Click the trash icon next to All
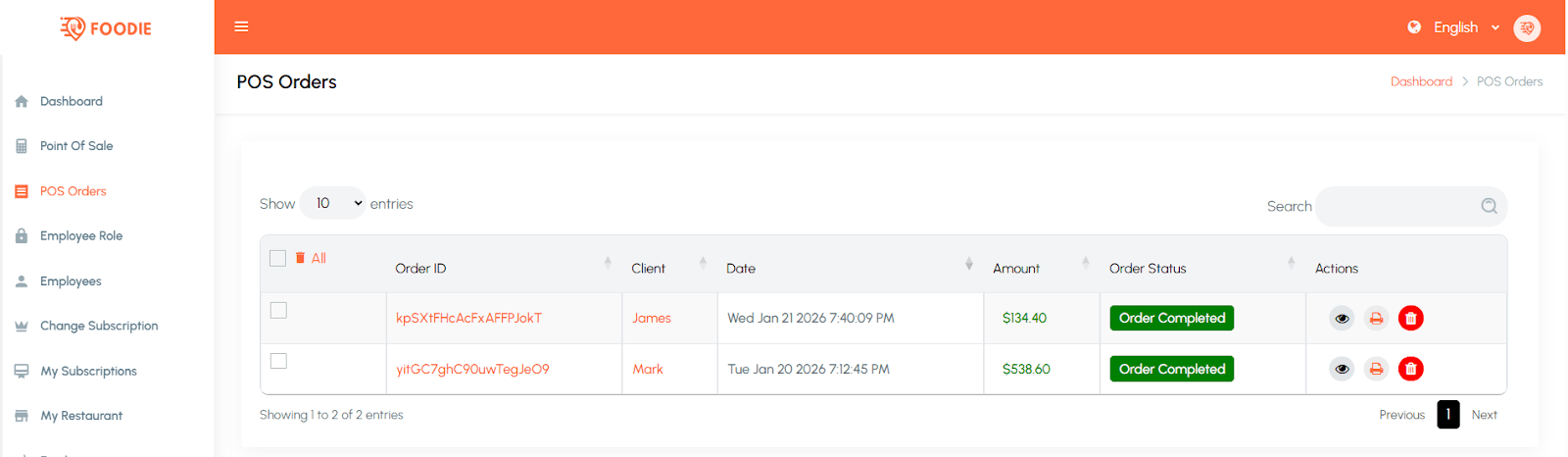The width and height of the screenshot is (1568, 457). (300, 258)
